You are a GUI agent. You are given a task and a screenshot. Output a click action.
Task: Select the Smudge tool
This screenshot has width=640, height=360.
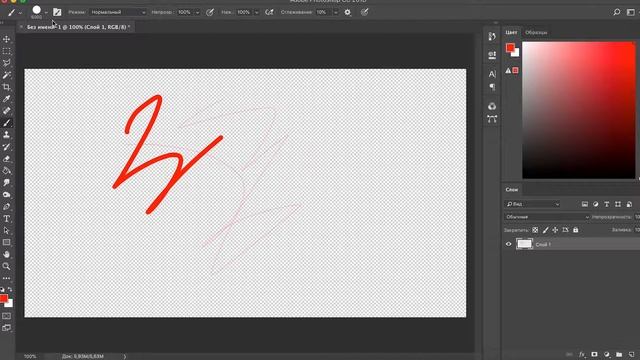click(x=7, y=182)
